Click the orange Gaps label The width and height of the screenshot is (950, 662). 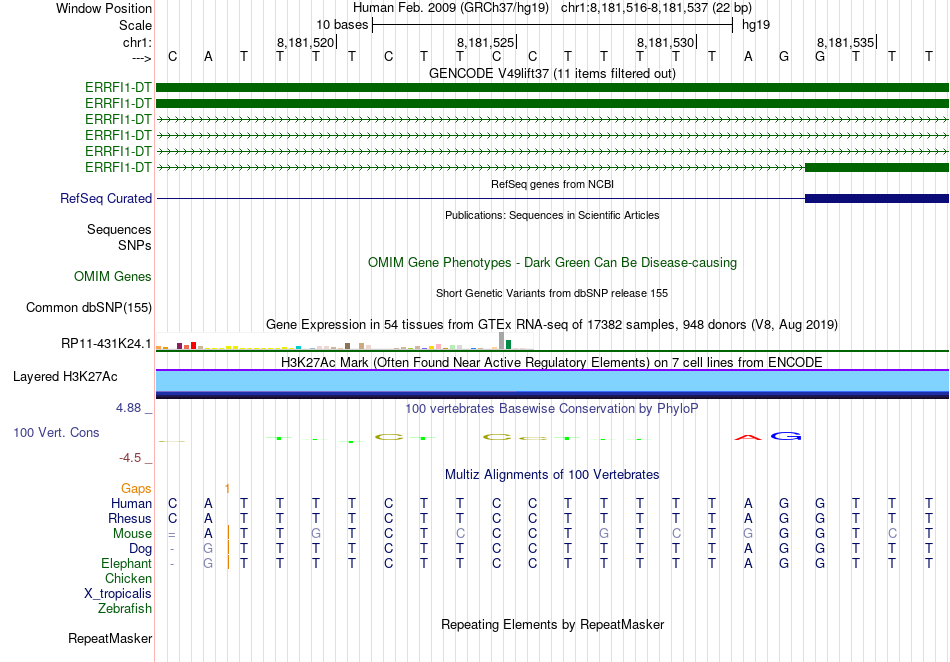(136, 488)
